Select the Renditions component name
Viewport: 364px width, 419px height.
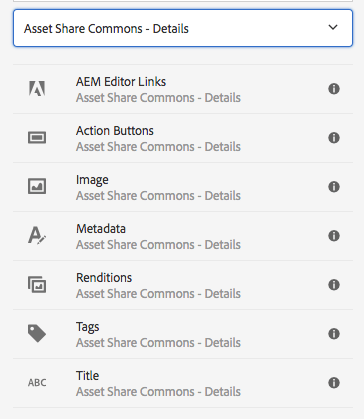point(104,278)
